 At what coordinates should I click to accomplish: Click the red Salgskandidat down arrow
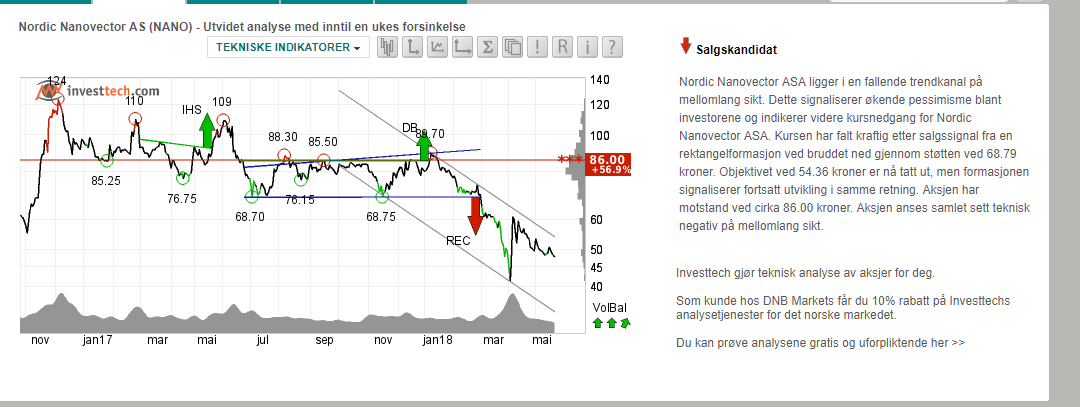(x=685, y=46)
